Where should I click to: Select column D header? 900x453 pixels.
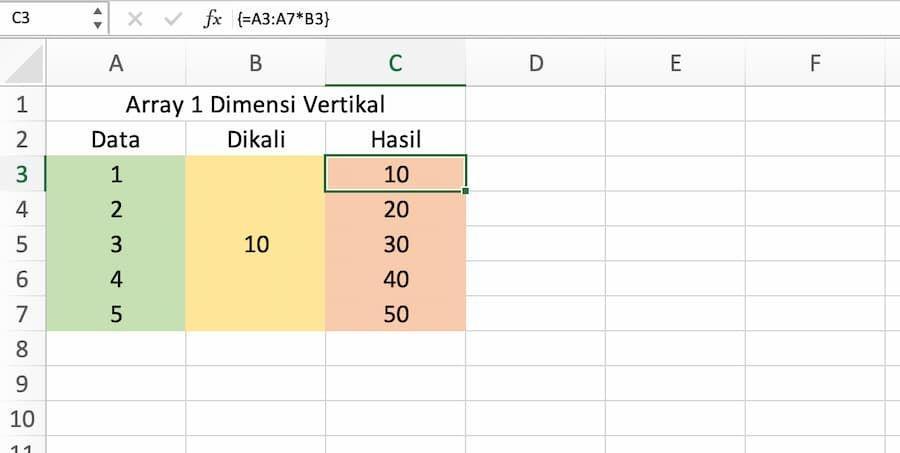[x=536, y=64]
